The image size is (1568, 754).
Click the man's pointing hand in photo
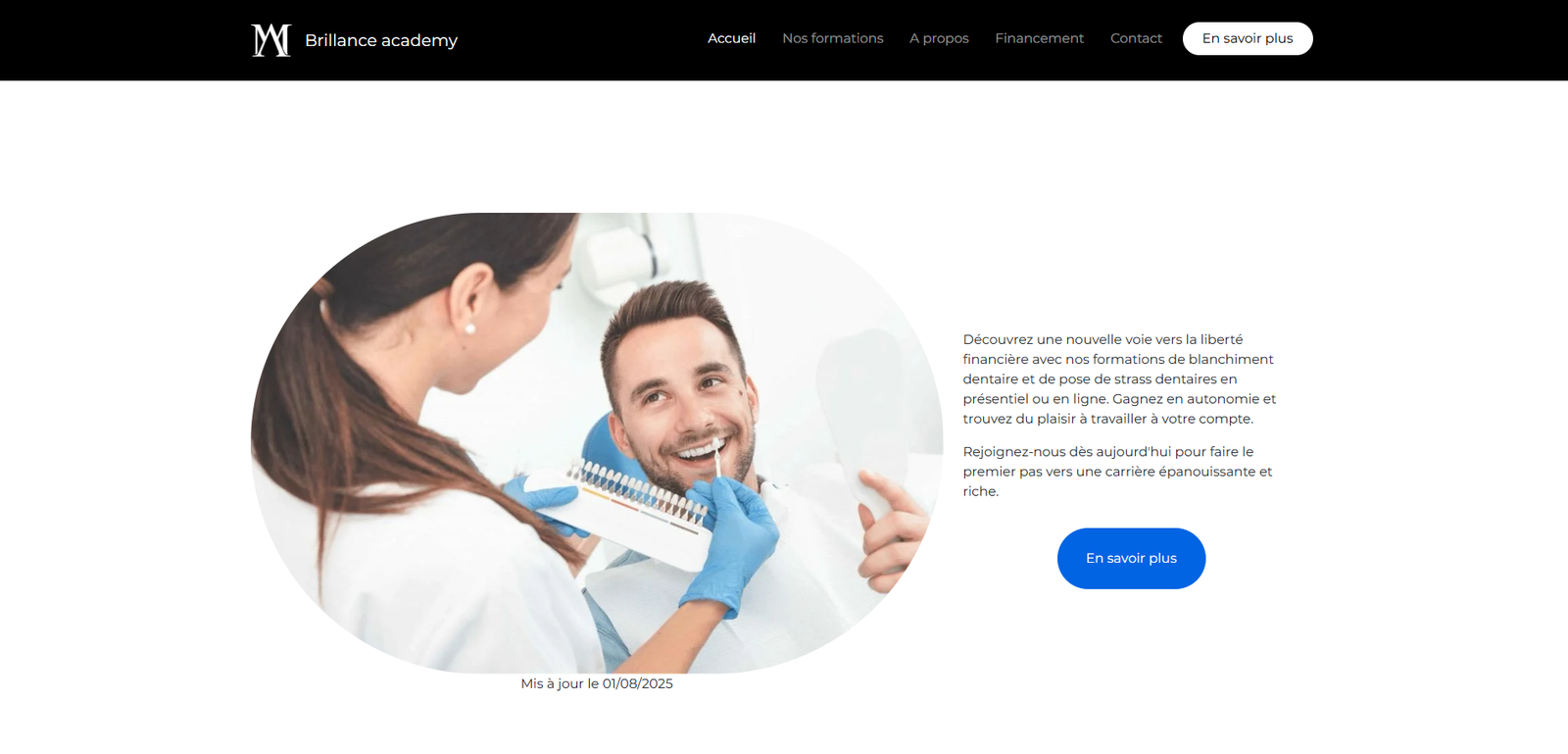(x=894, y=527)
